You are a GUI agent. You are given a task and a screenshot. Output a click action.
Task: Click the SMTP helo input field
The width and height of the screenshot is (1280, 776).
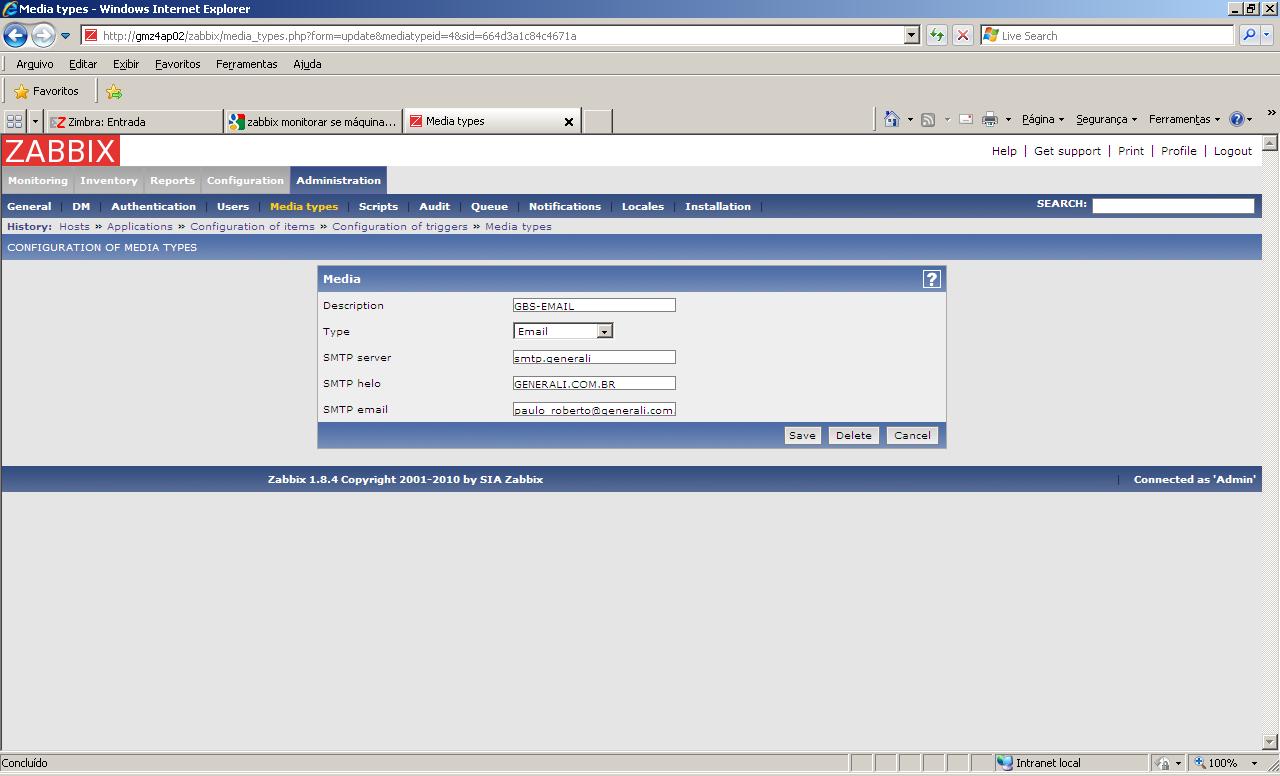pyautogui.click(x=594, y=383)
